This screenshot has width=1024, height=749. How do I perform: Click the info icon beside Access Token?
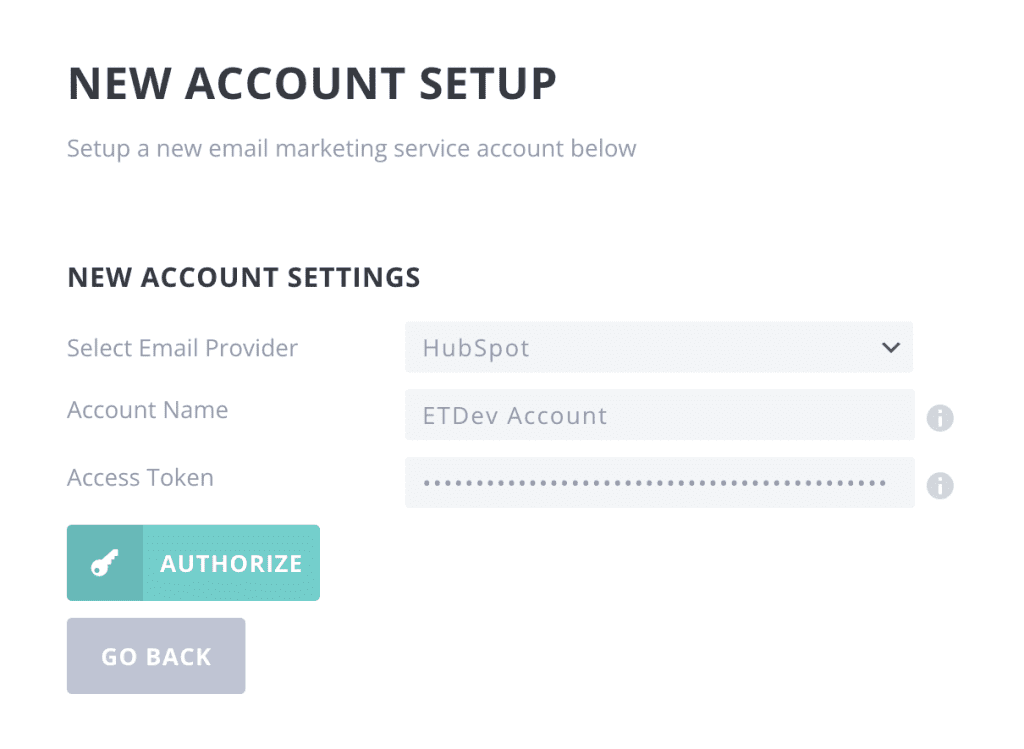coord(939,486)
